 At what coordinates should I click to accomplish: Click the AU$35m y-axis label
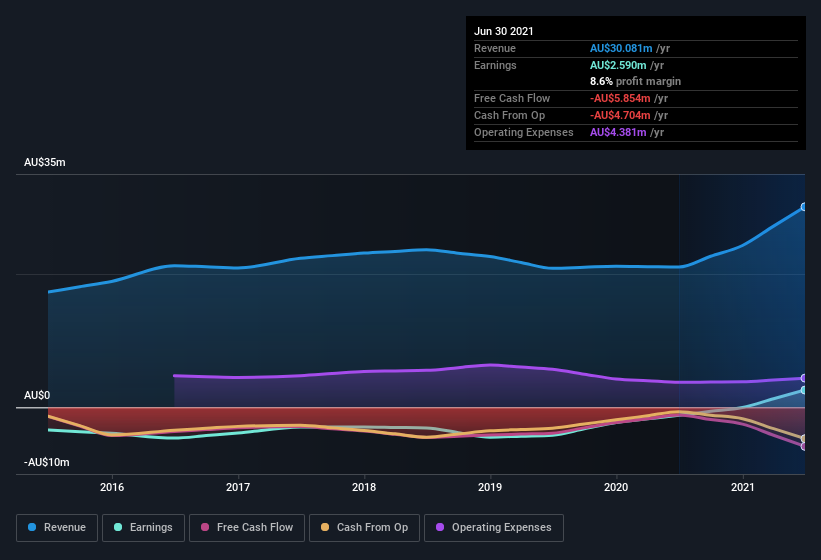pyautogui.click(x=45, y=162)
